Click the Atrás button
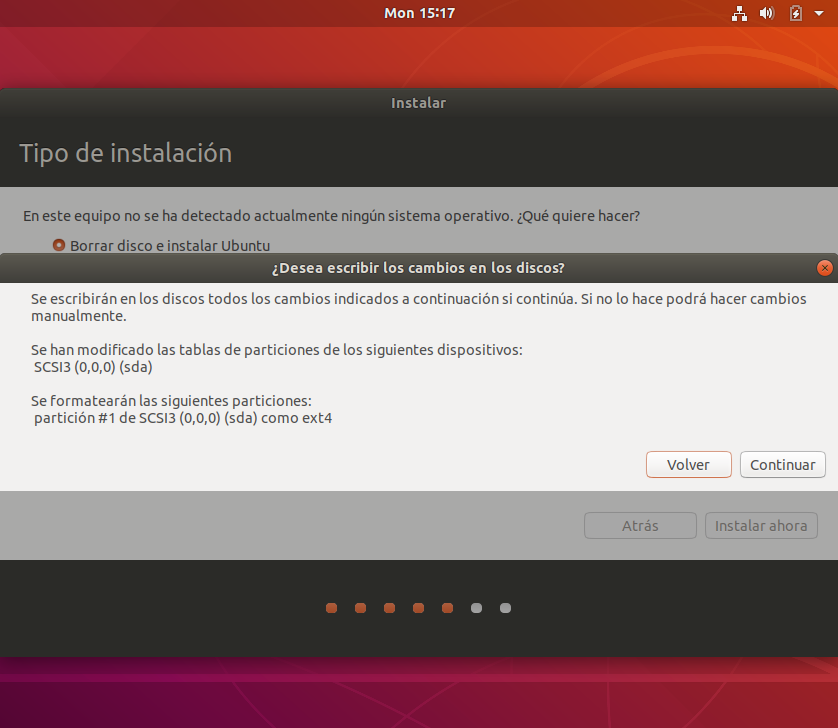This screenshot has width=838, height=728. pyautogui.click(x=640, y=525)
